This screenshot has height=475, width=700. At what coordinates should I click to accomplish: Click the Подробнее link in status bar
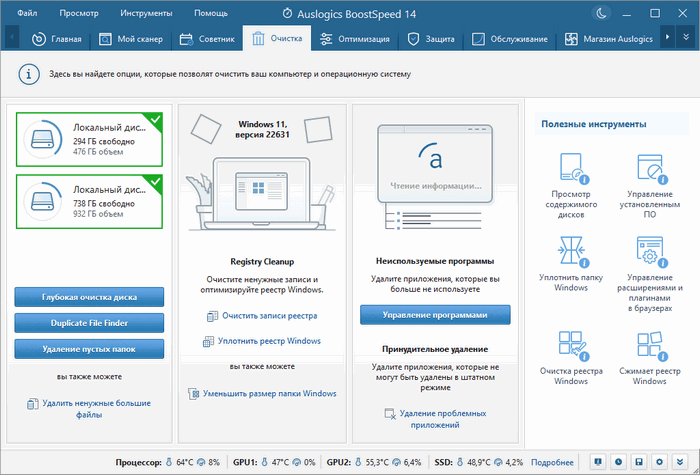tap(552, 462)
